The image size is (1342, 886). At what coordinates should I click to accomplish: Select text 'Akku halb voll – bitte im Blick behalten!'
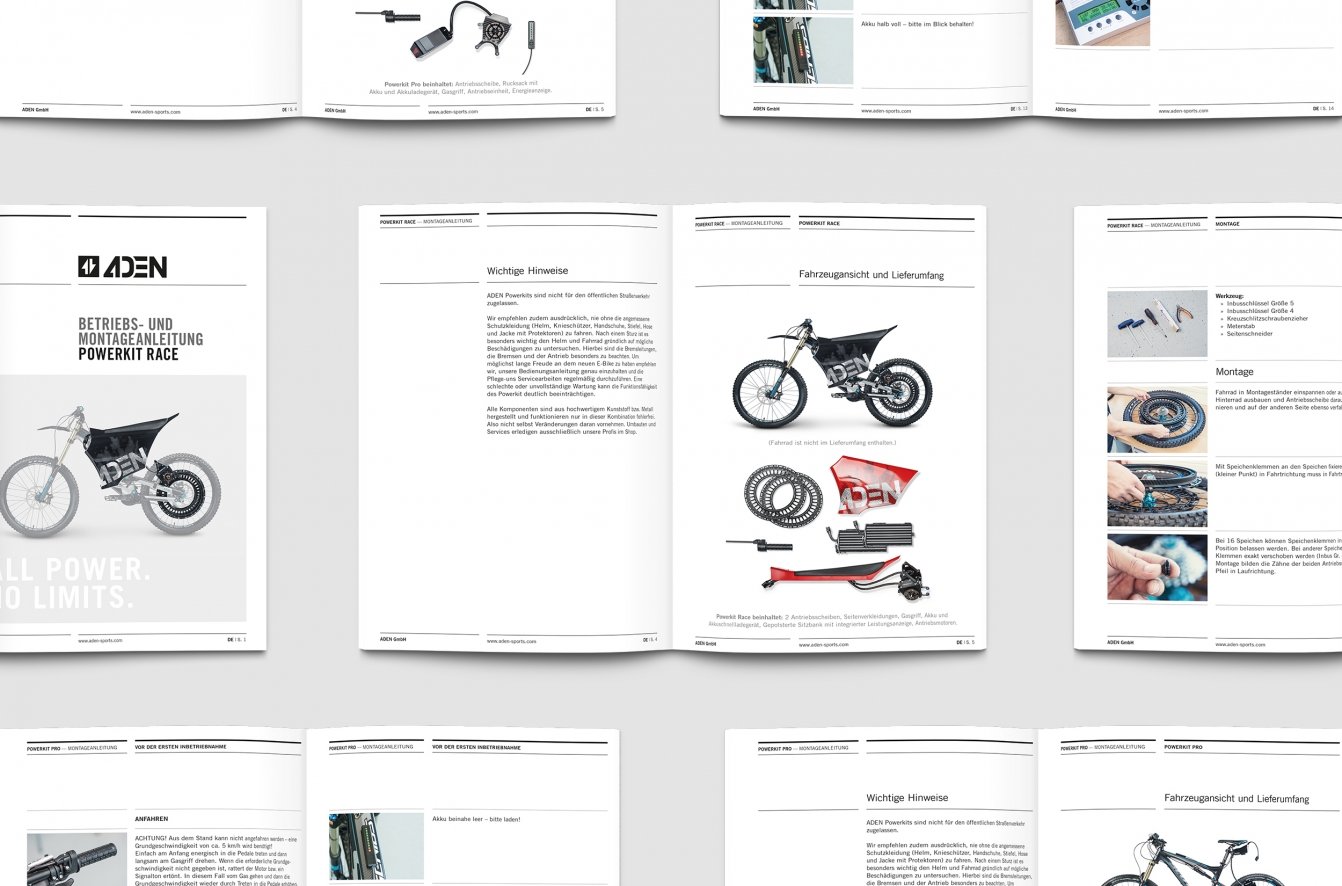tap(917, 24)
